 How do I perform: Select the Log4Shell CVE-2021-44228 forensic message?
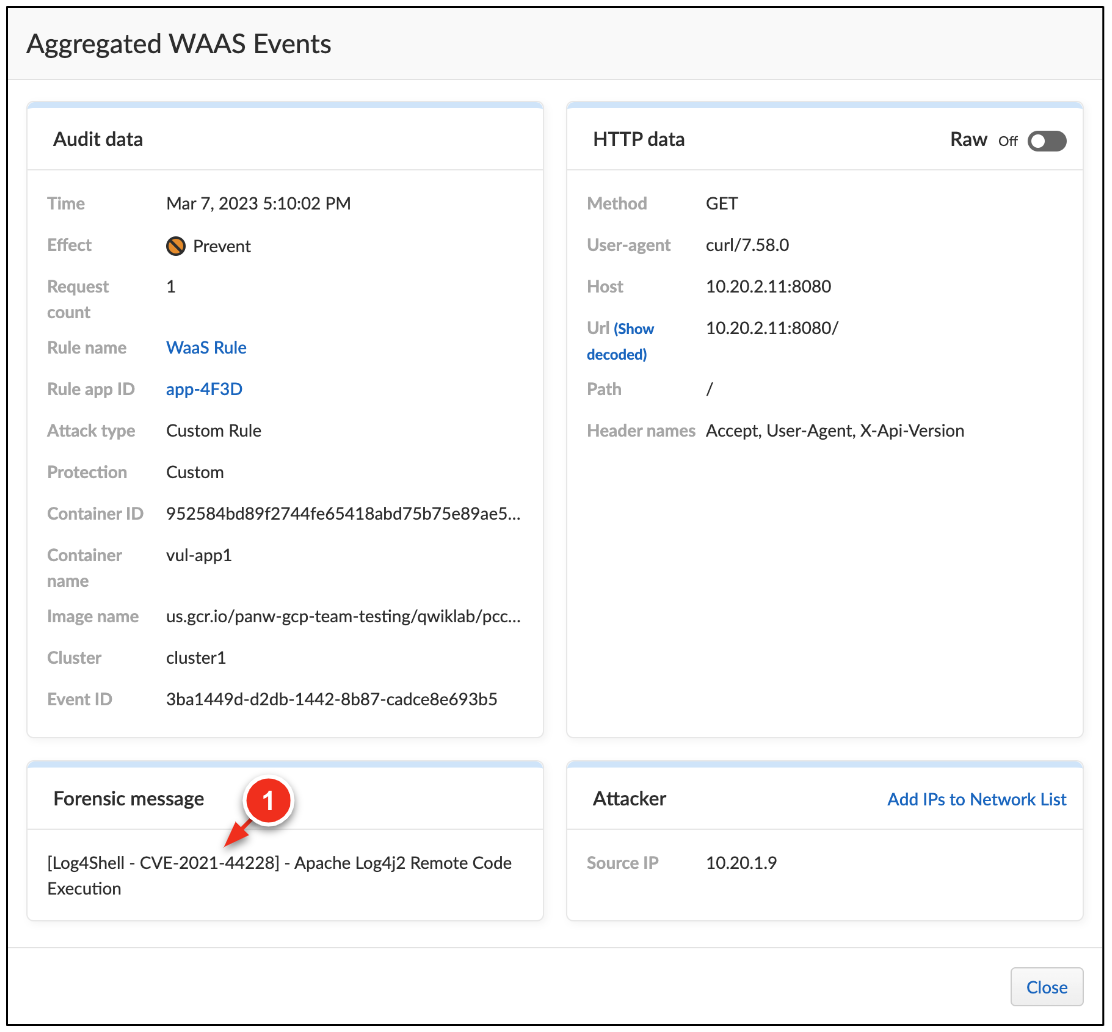point(283,875)
